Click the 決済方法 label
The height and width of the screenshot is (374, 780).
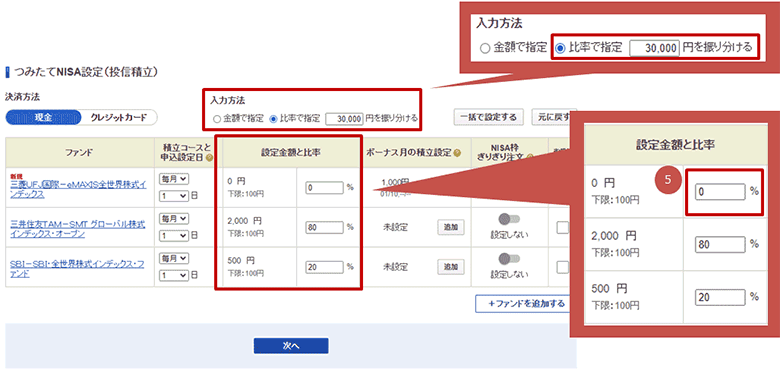21,96
